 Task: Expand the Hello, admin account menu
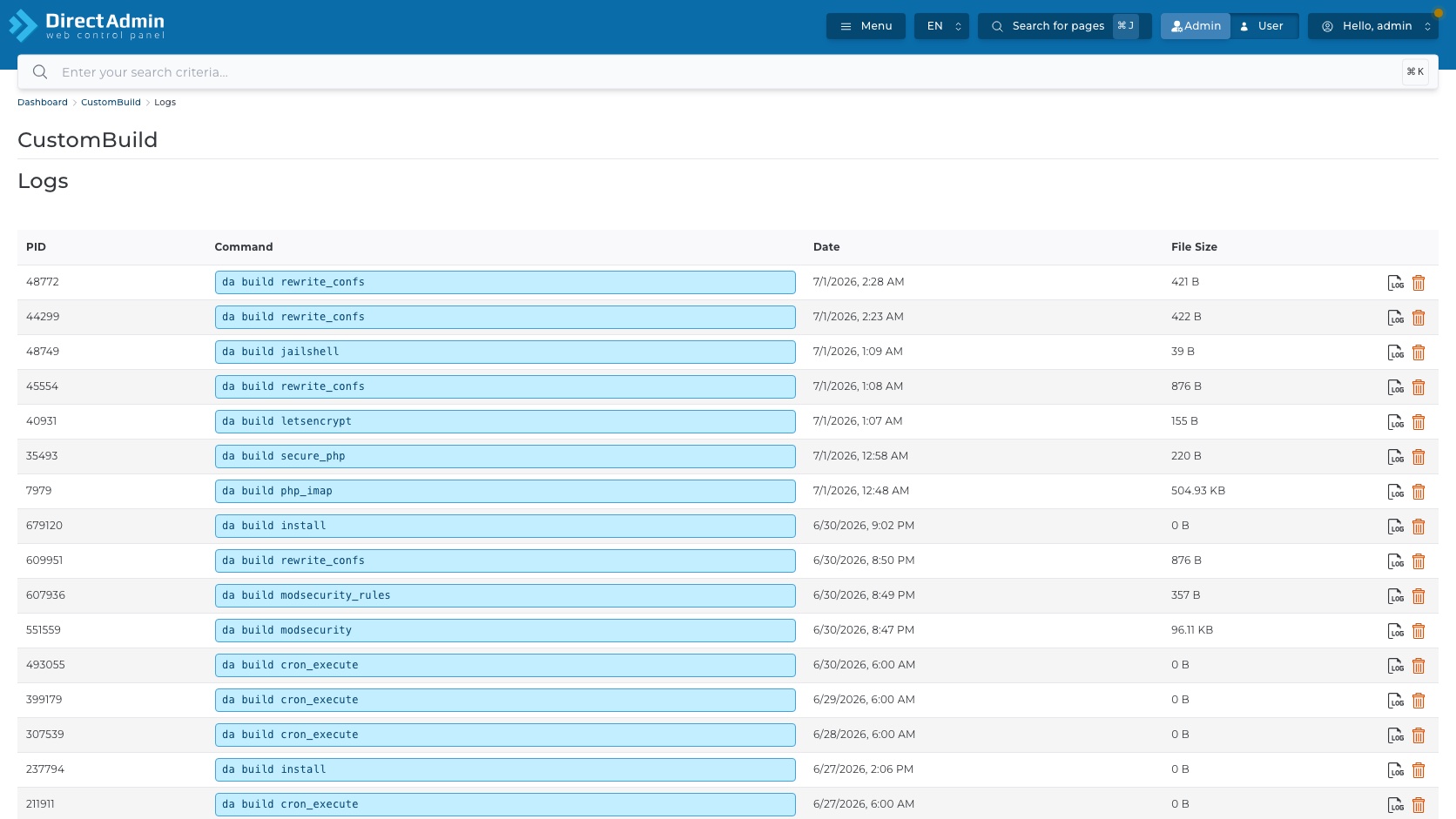click(x=1373, y=26)
